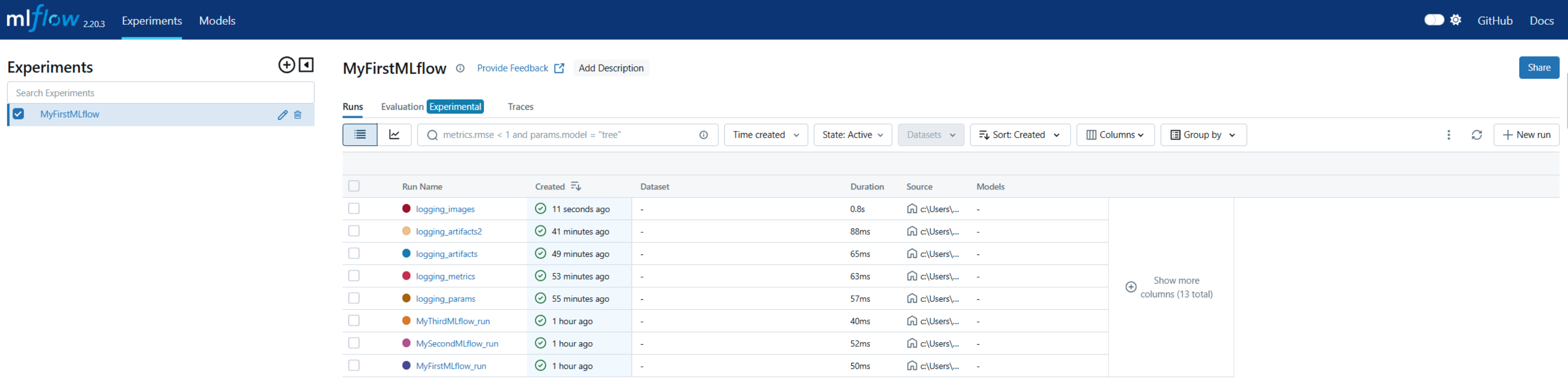
Task: Check the logging_images run checkbox
Action: (x=354, y=209)
